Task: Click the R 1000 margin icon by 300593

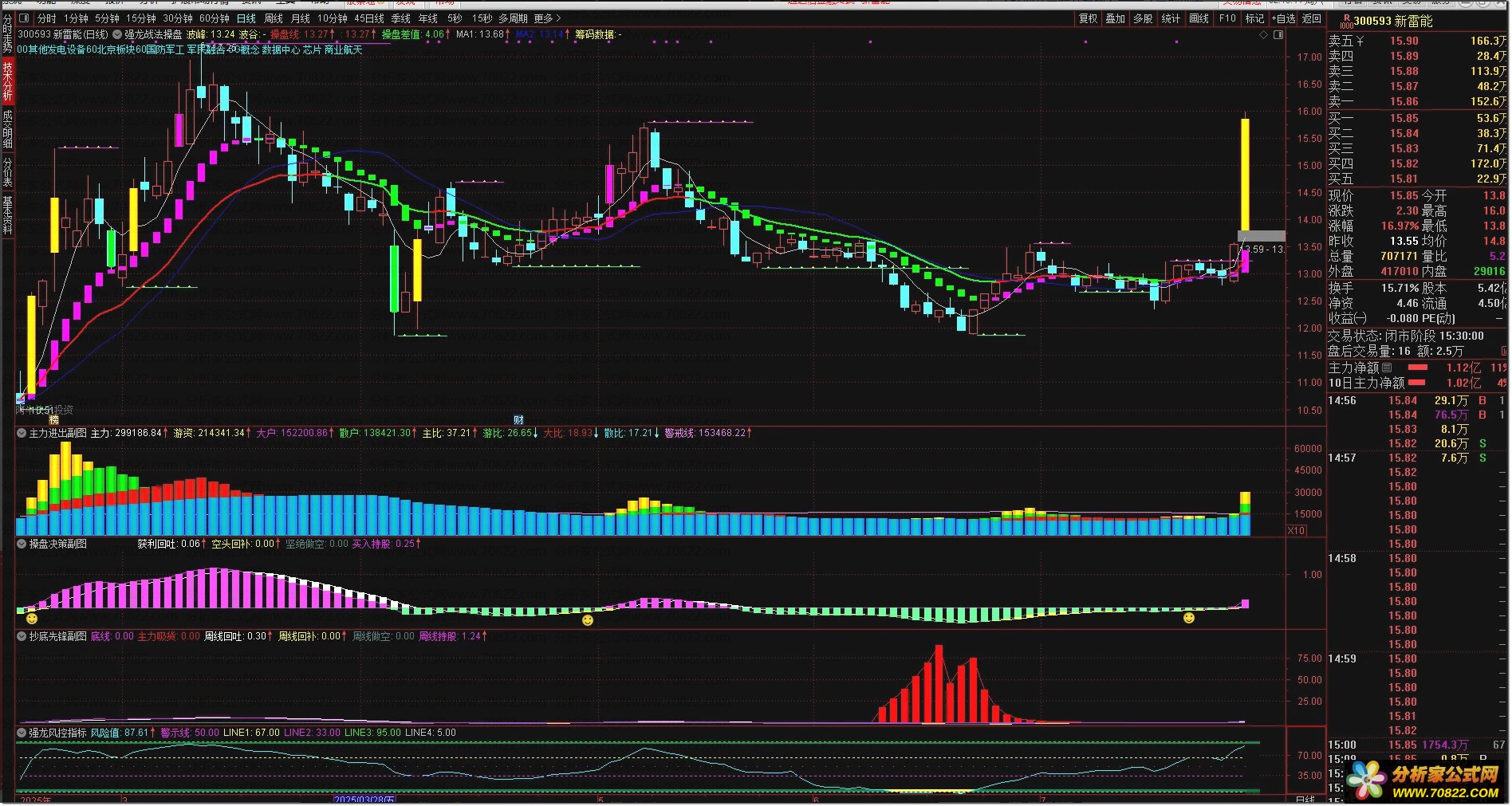Action: point(1346,22)
